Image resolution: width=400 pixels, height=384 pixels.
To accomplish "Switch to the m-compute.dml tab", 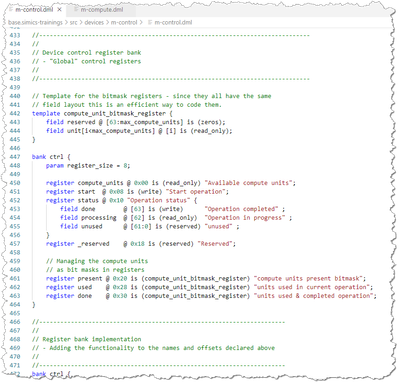I will click(x=101, y=10).
